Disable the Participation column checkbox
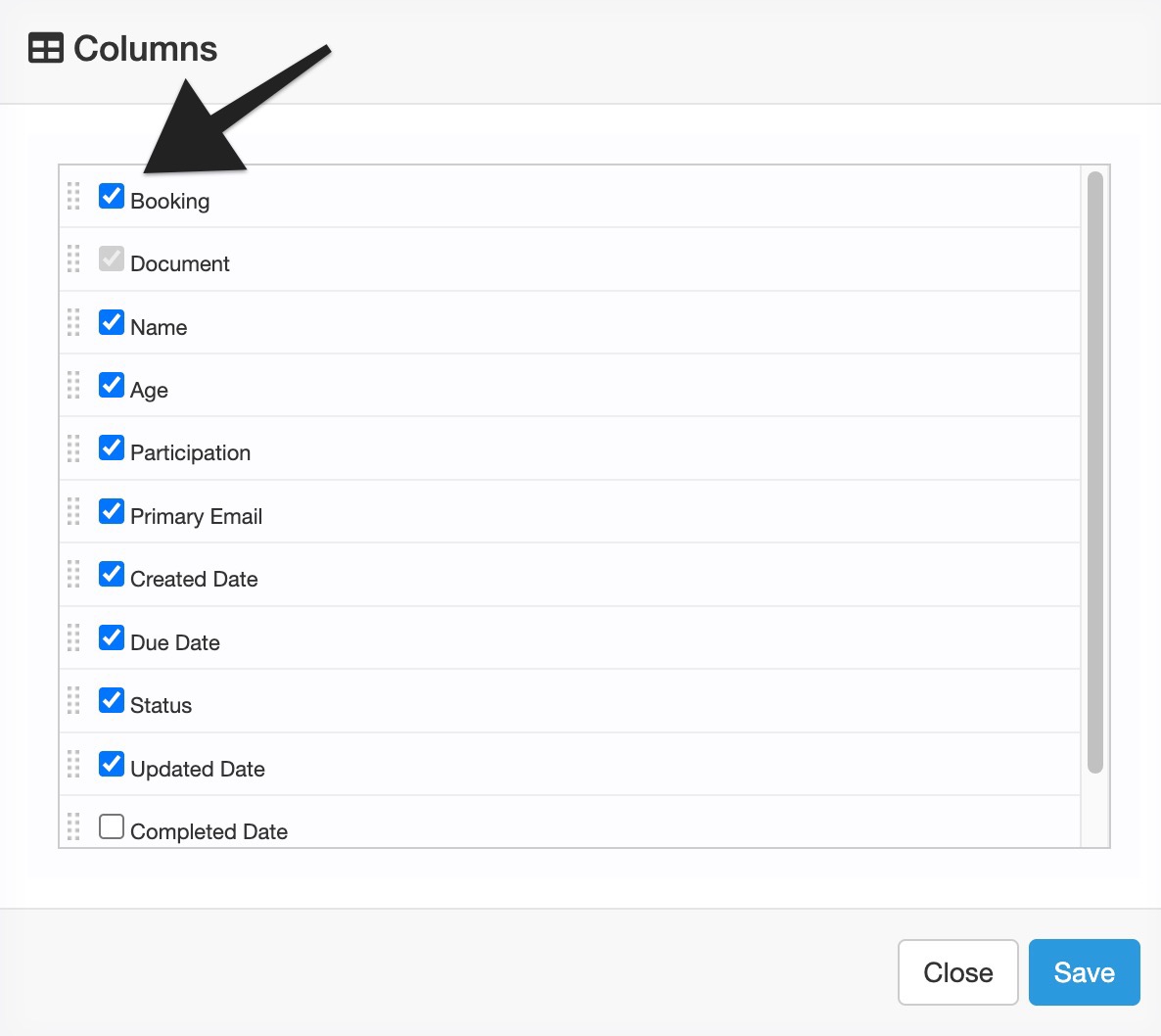Screen dimensions: 1161x1036 pos(111,448)
